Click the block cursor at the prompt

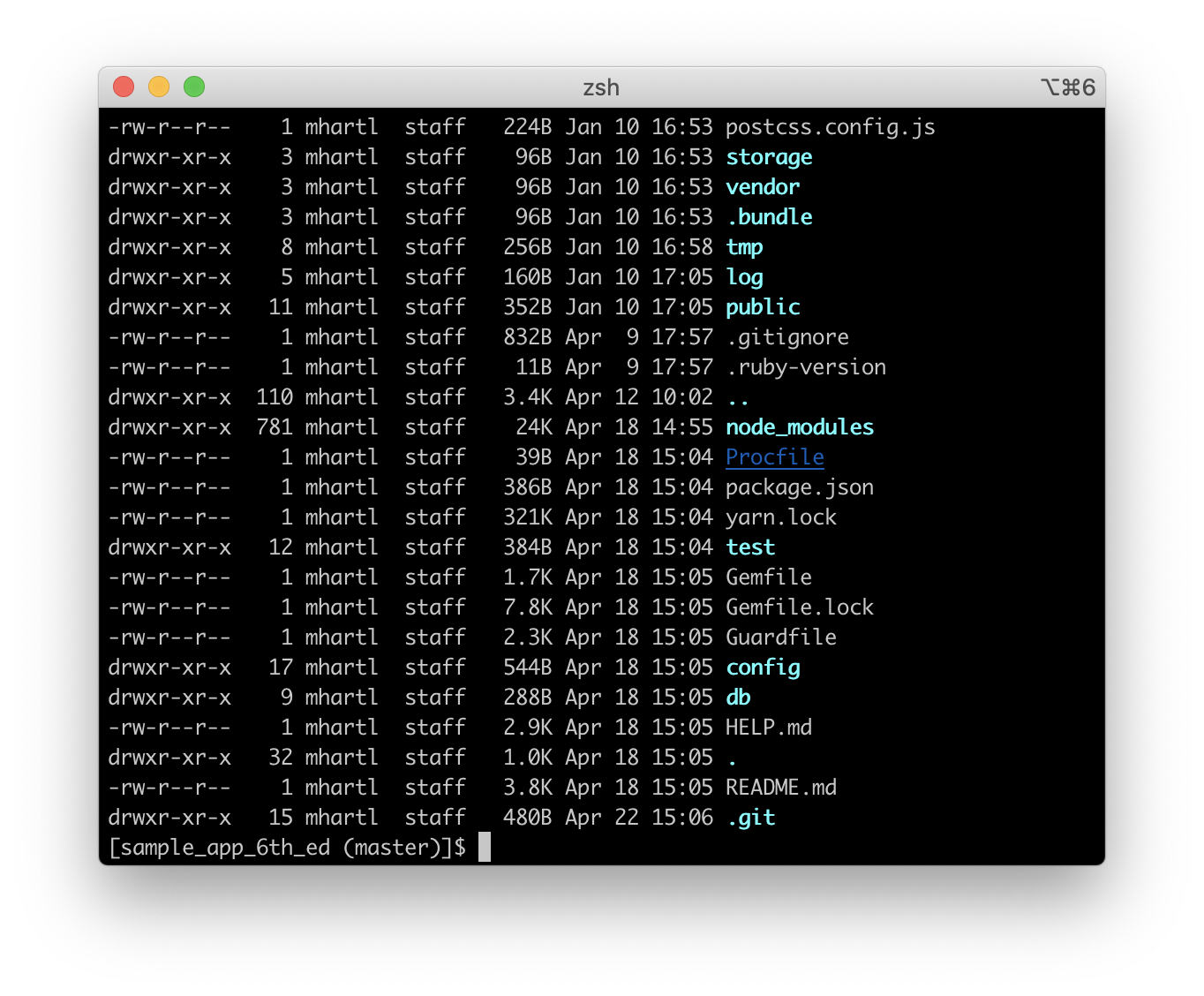(484, 848)
